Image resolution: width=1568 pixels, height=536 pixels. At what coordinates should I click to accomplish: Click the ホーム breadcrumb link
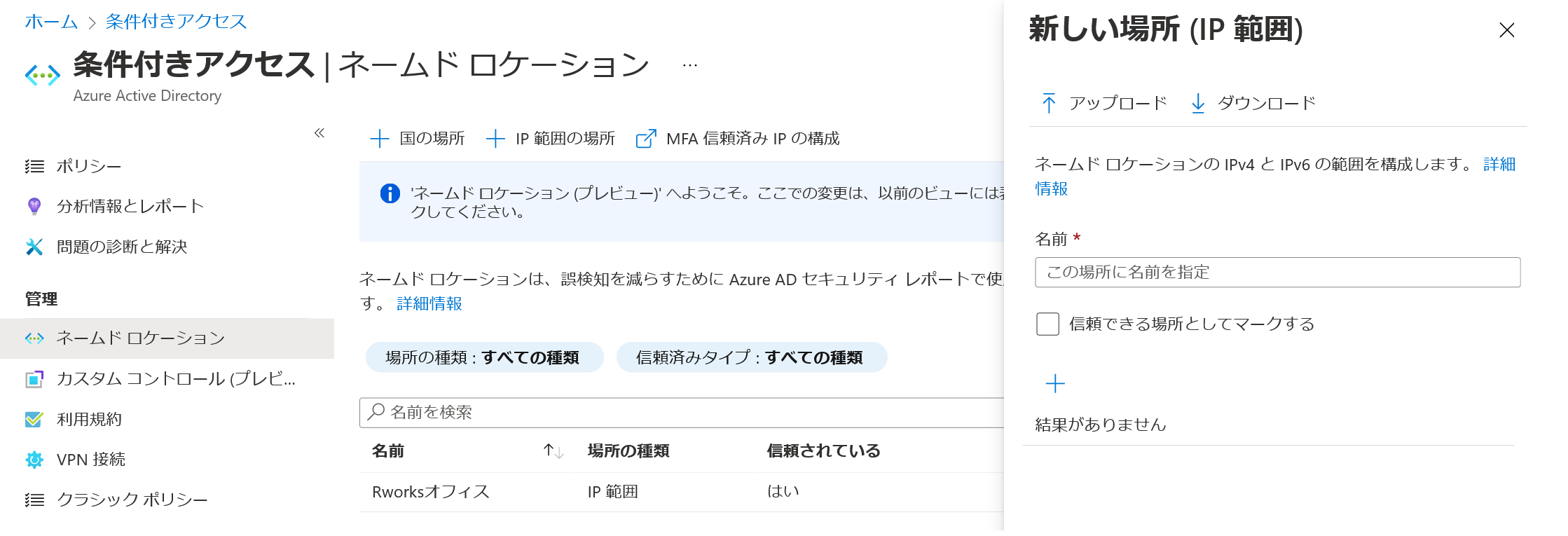click(51, 22)
